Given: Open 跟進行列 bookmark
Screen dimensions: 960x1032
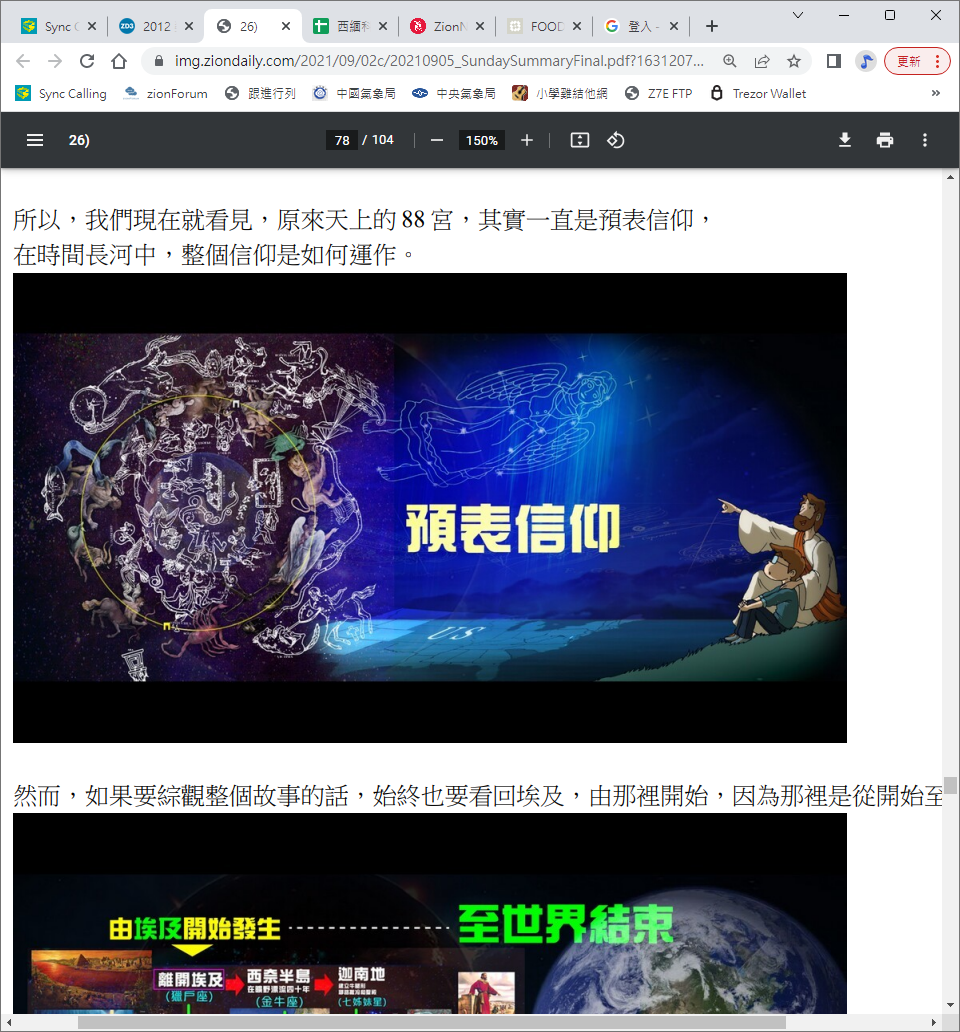Looking at the screenshot, I should point(261,93).
